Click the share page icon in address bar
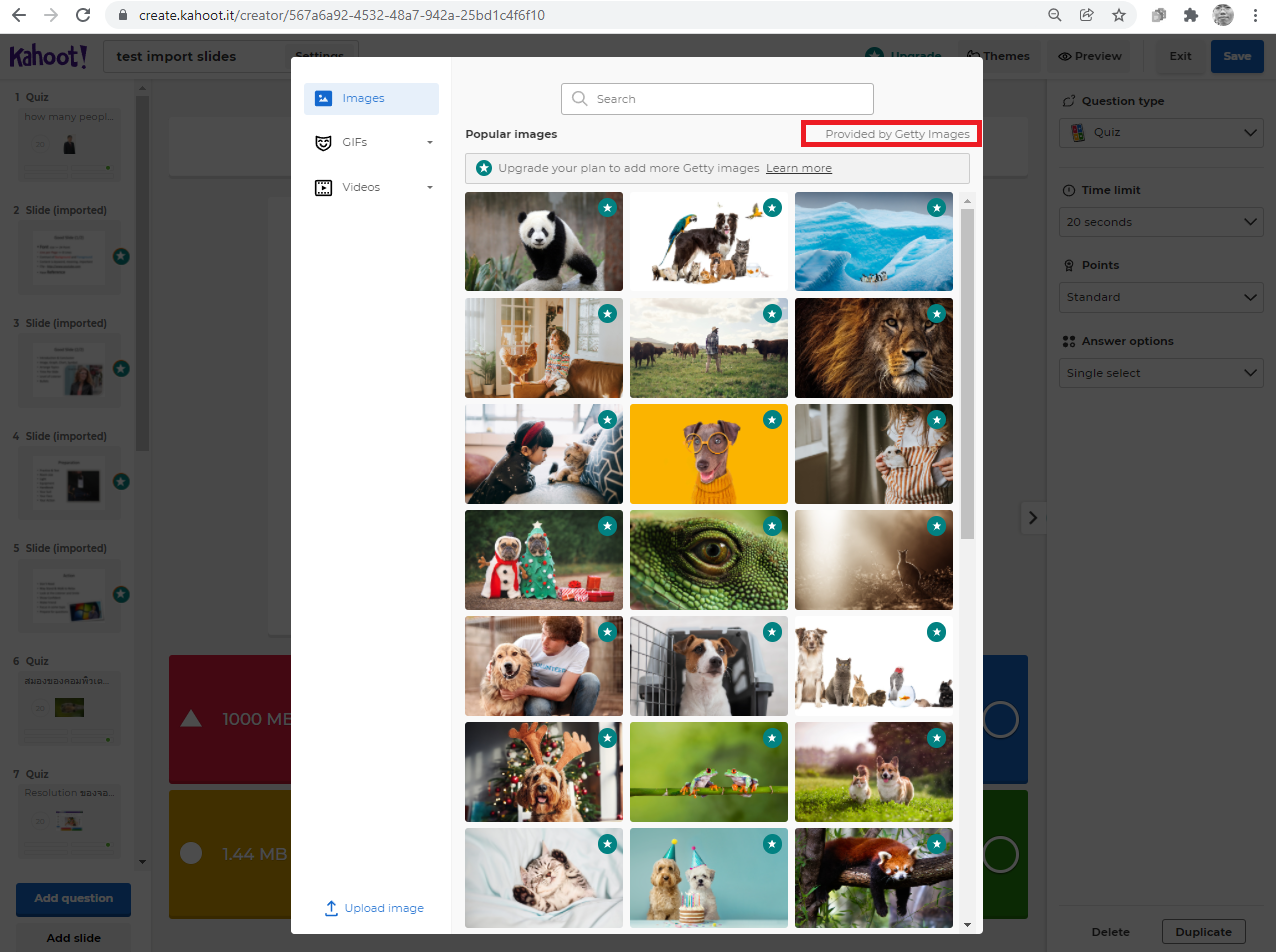 (x=1086, y=15)
